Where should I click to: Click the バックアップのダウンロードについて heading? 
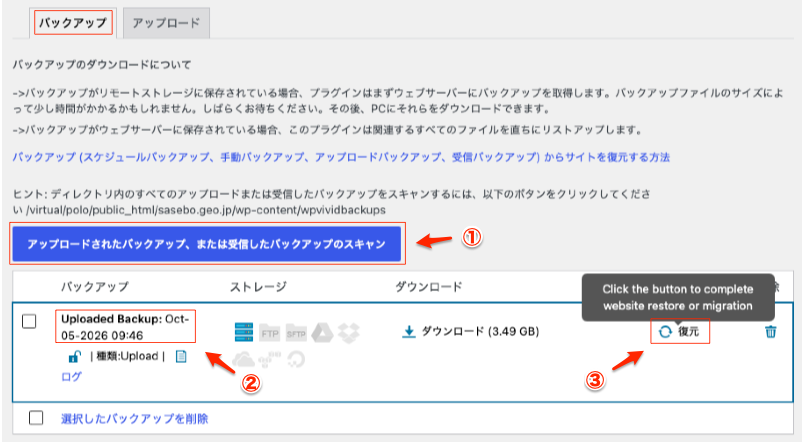coord(102,65)
